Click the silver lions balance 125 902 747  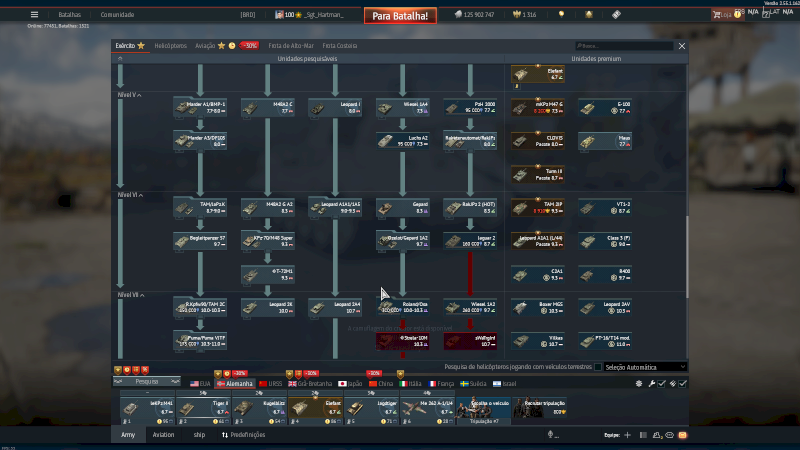pyautogui.click(x=474, y=15)
